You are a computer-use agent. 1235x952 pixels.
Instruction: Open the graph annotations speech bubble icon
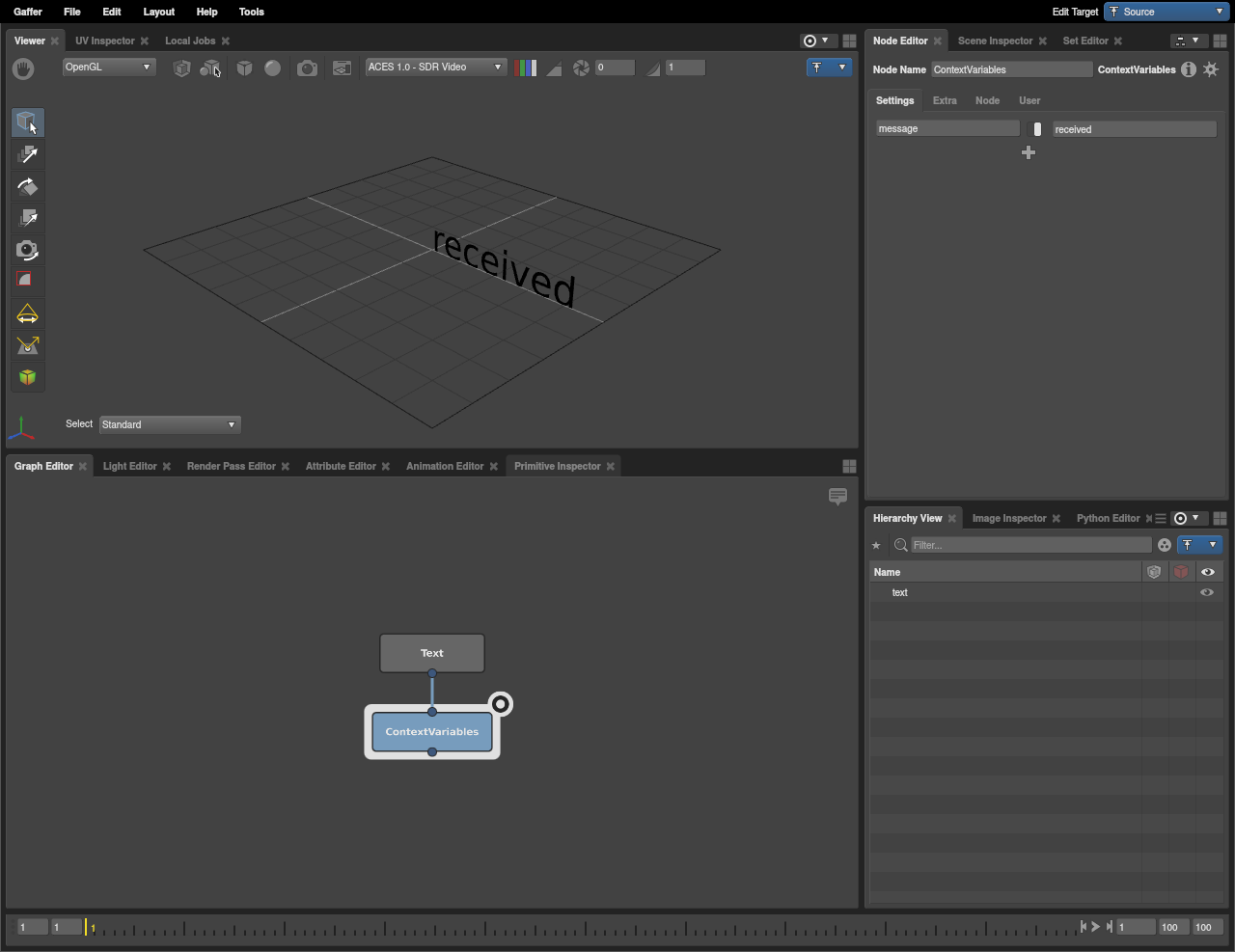(x=837, y=497)
